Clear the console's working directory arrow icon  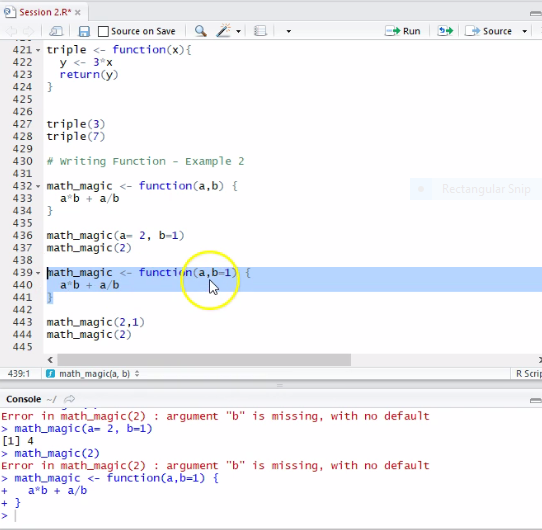pos(69,399)
